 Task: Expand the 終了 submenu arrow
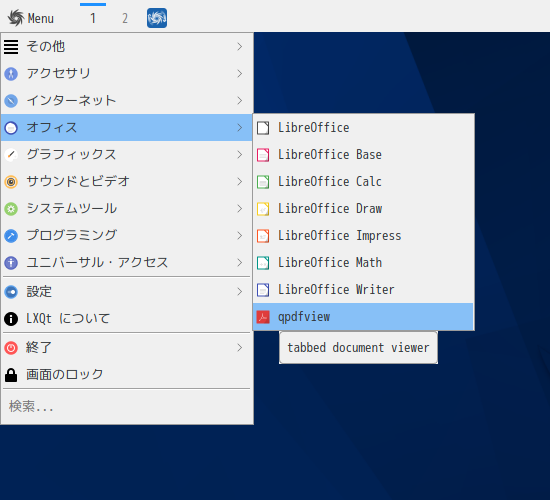240,348
